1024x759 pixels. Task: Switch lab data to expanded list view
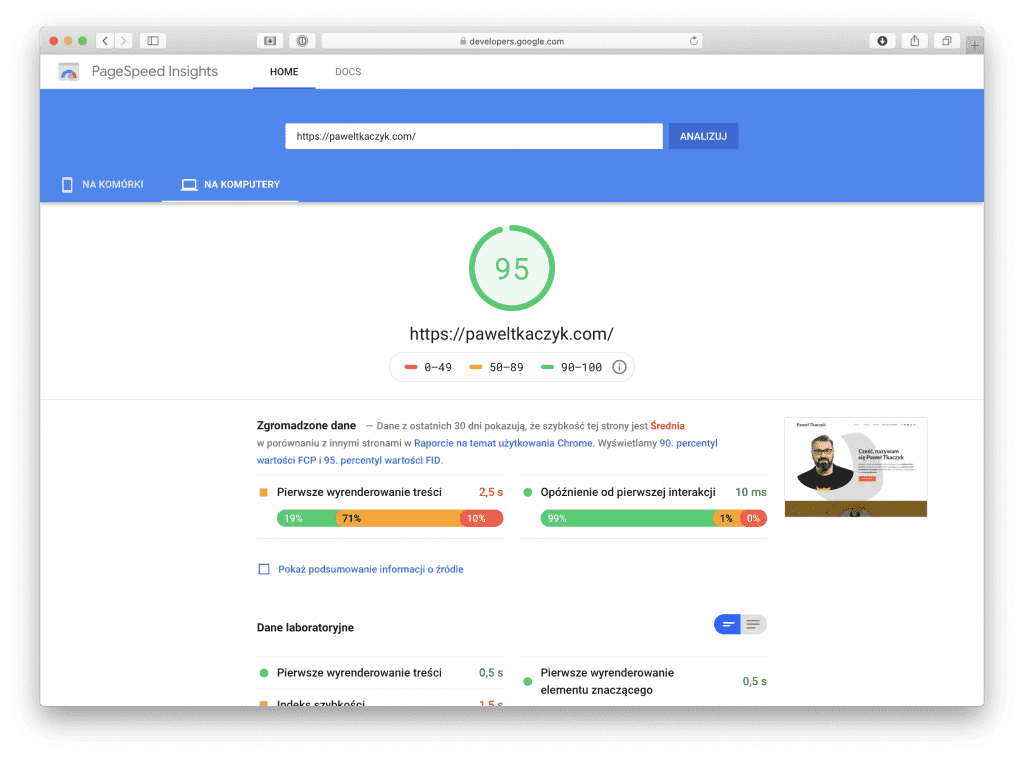pyautogui.click(x=754, y=623)
